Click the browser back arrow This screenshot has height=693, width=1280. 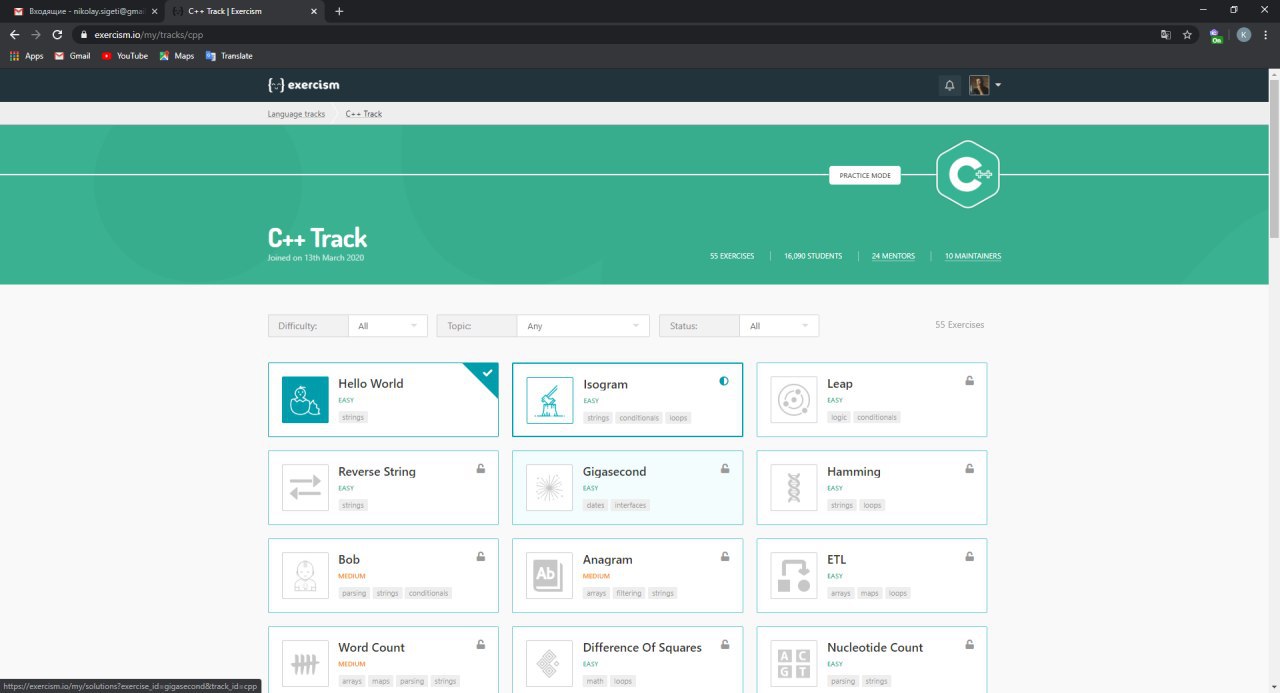pos(14,34)
